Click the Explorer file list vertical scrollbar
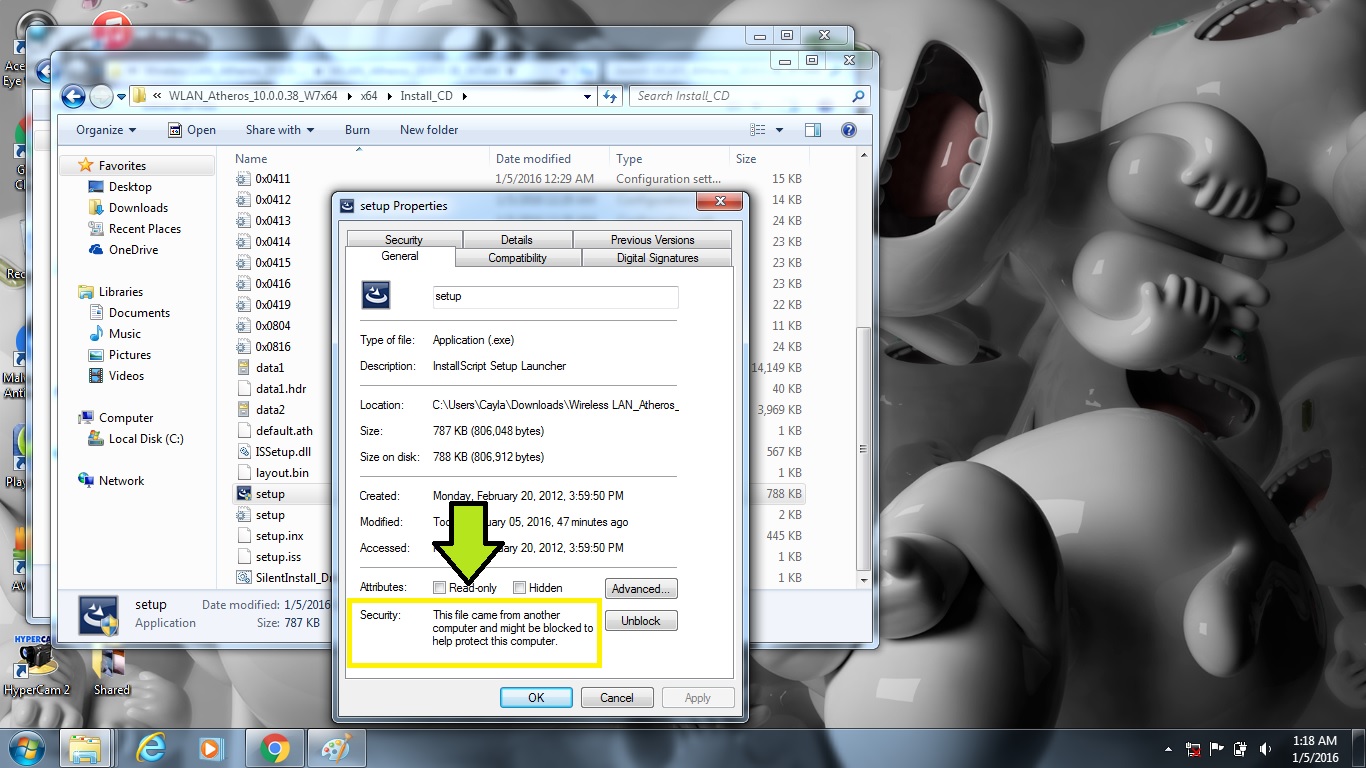1366x768 pixels. (x=865, y=368)
